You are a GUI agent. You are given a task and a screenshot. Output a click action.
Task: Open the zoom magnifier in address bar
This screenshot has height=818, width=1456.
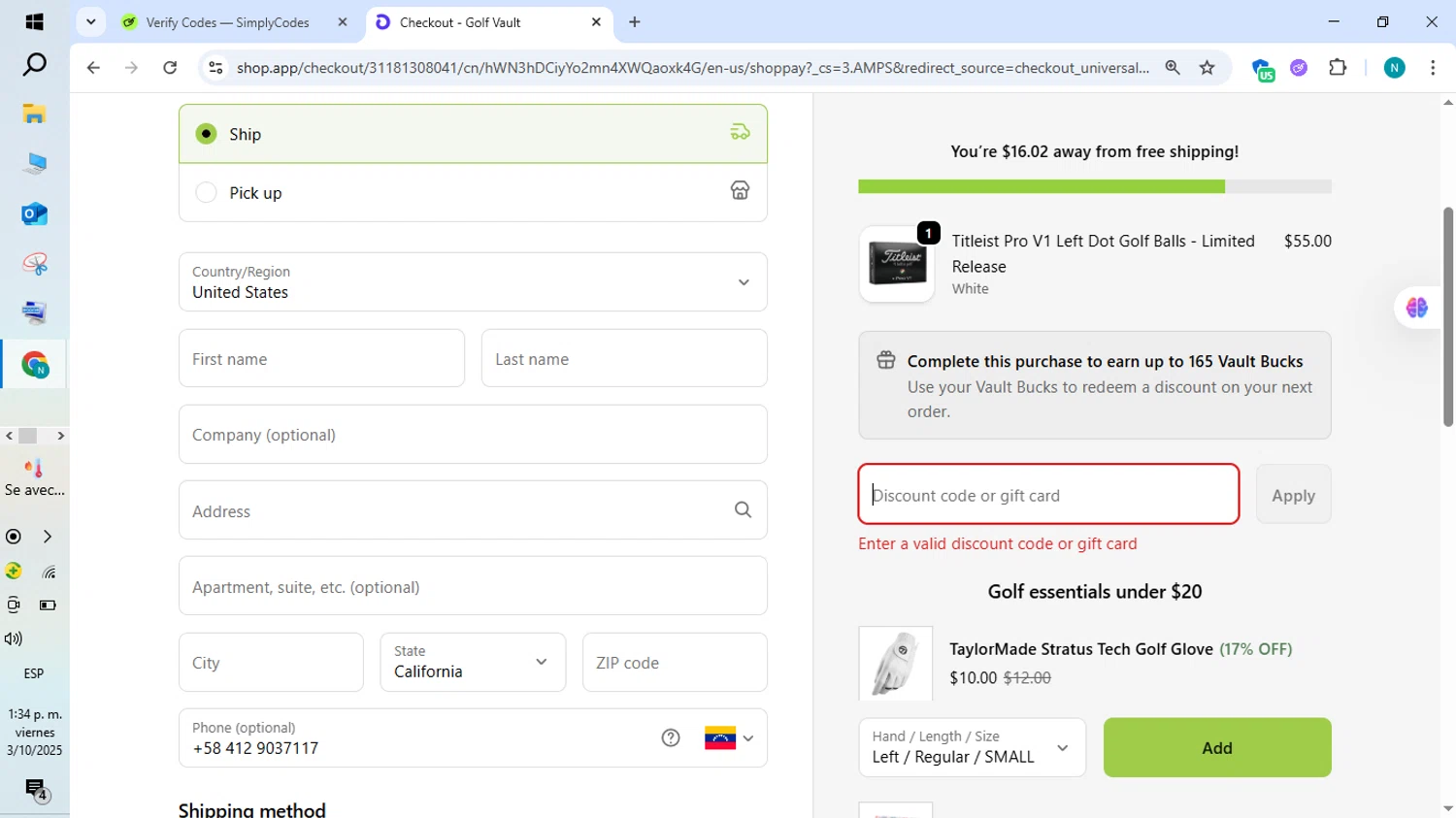click(1173, 68)
